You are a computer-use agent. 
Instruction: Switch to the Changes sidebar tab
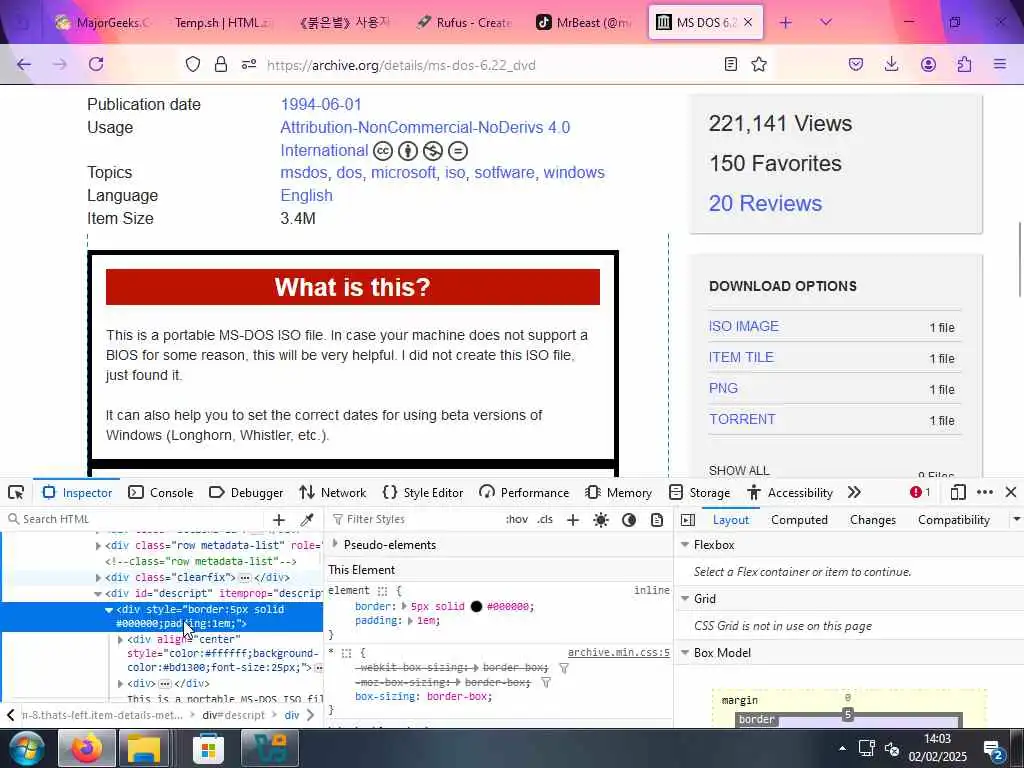pyautogui.click(x=872, y=520)
